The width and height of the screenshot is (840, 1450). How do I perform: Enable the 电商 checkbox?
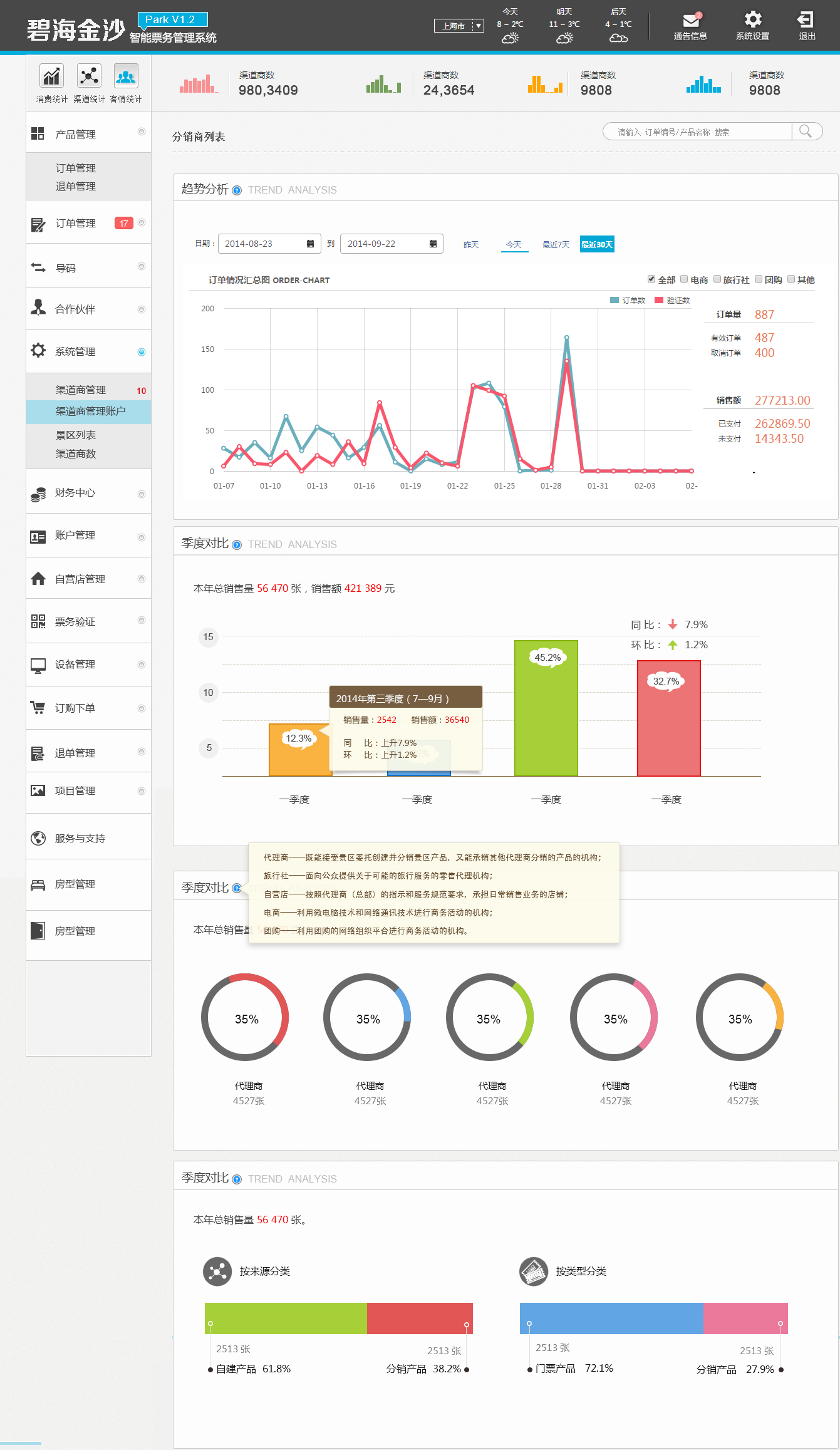684,279
